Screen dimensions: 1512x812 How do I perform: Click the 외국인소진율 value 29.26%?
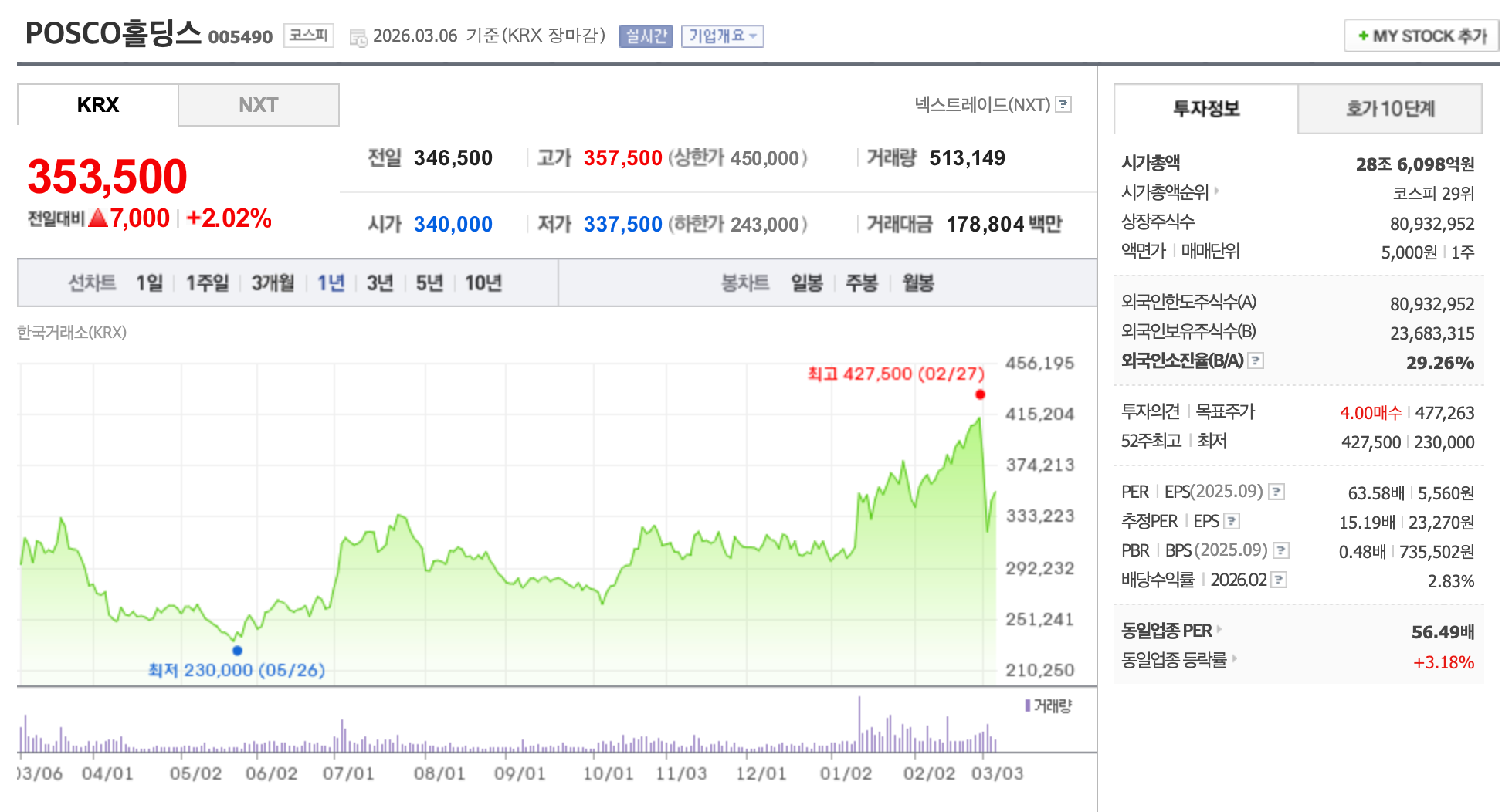pos(1440,362)
